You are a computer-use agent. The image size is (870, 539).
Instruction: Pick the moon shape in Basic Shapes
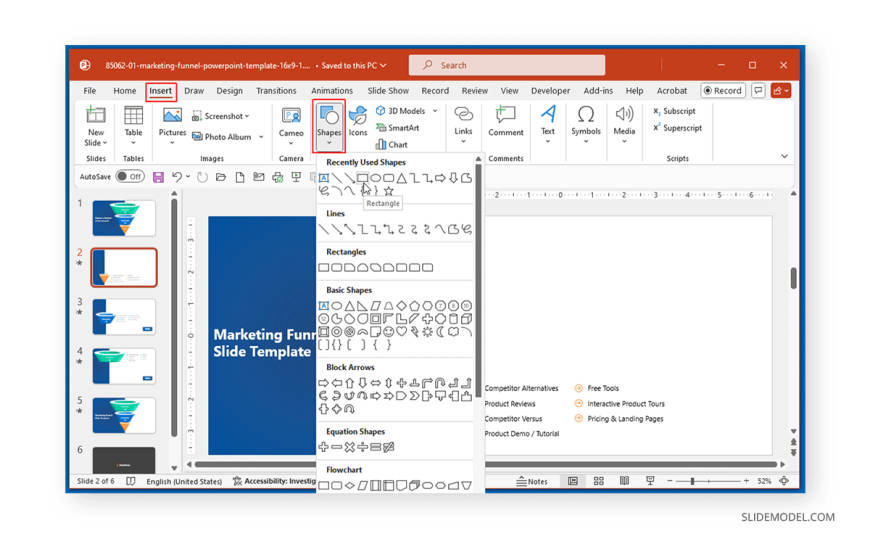click(441, 332)
